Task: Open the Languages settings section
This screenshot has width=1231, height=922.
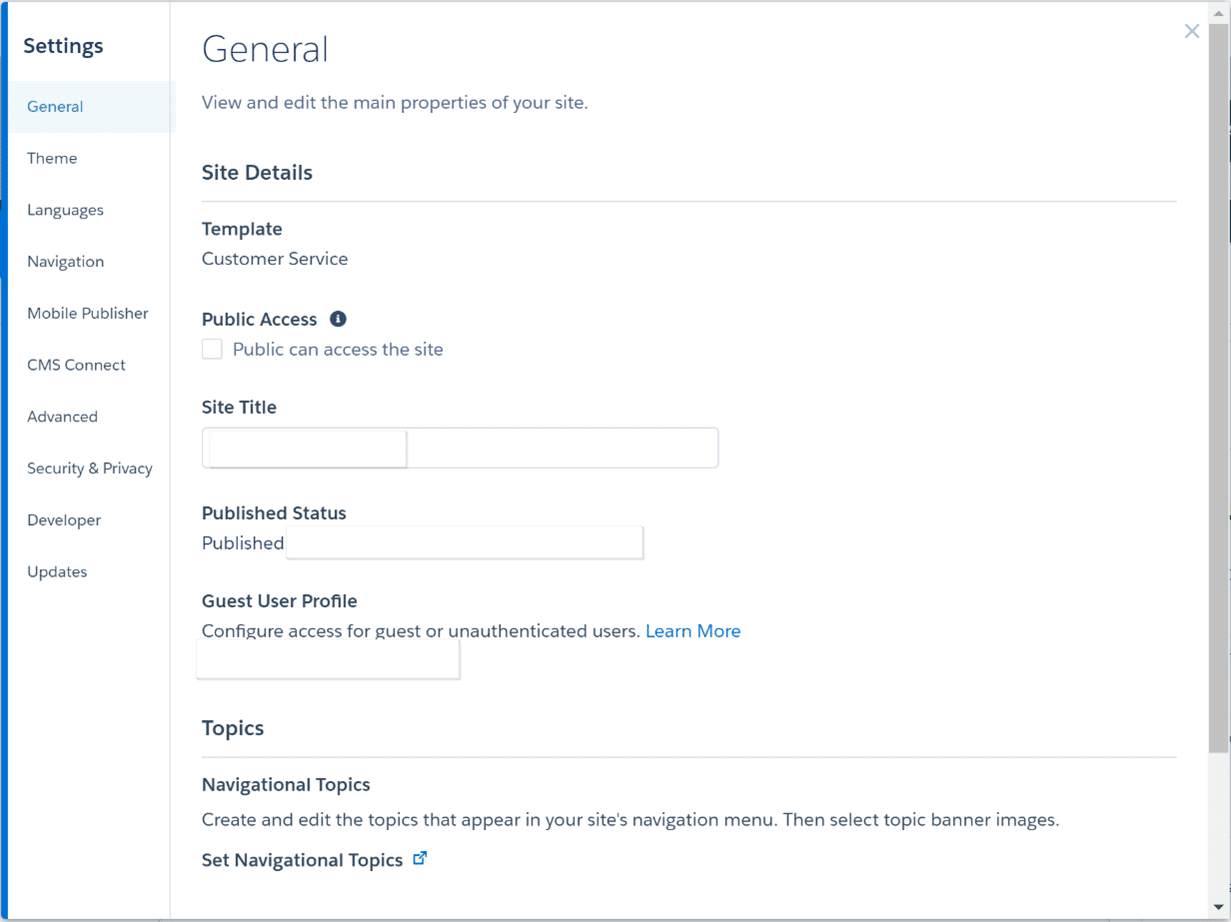Action: click(65, 210)
